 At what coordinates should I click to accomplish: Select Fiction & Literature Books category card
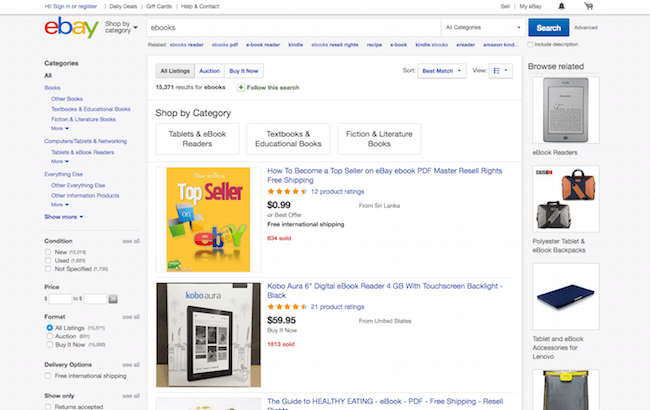tap(379, 139)
